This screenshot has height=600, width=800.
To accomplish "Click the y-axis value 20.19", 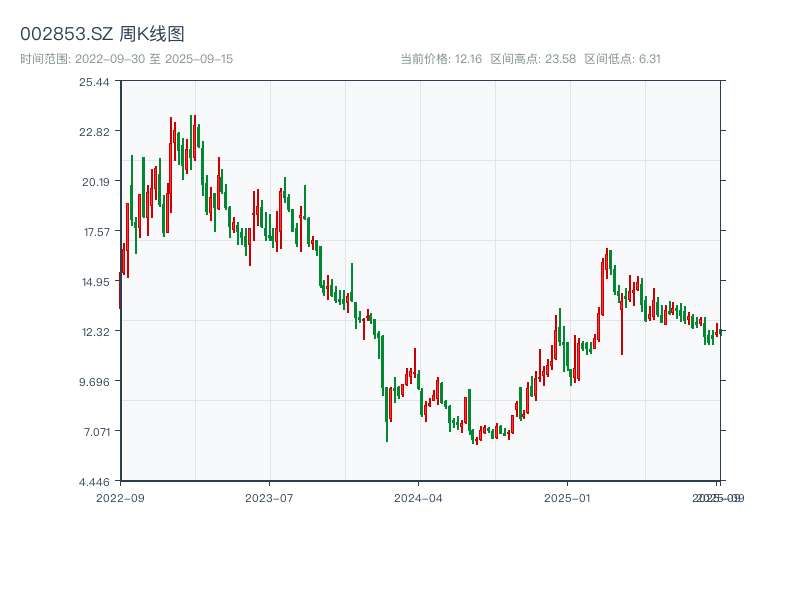I will coord(95,182).
